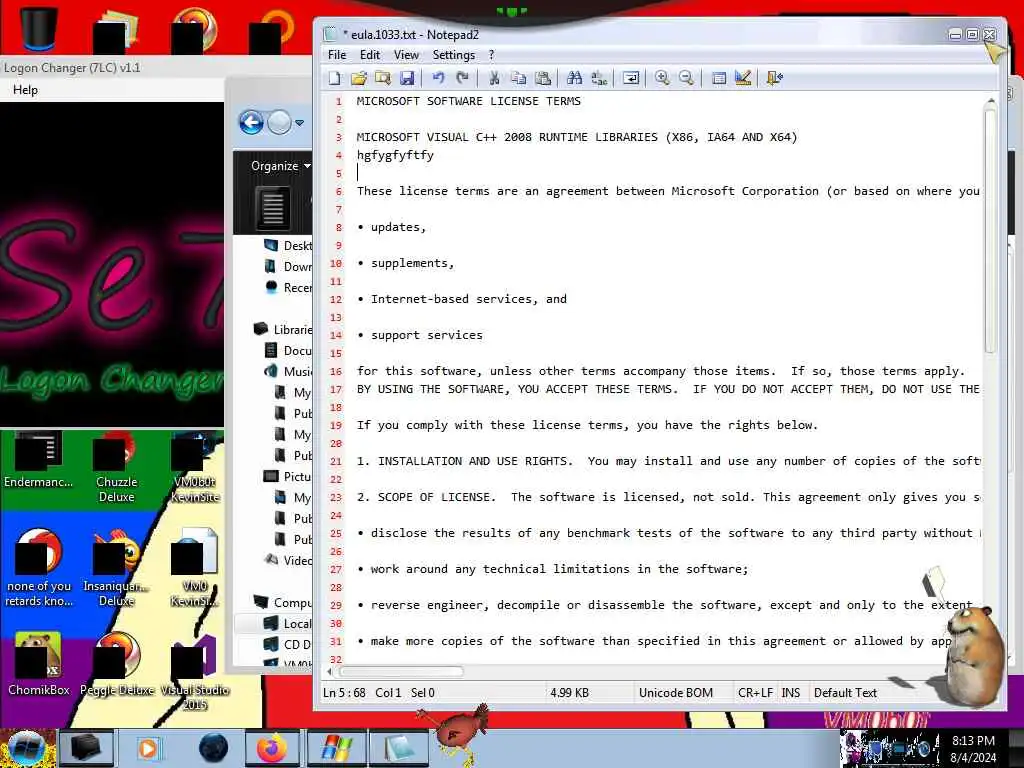This screenshot has height=768, width=1024.
Task: Open the ? help menu in Notepad2
Action: pyautogui.click(x=492, y=55)
